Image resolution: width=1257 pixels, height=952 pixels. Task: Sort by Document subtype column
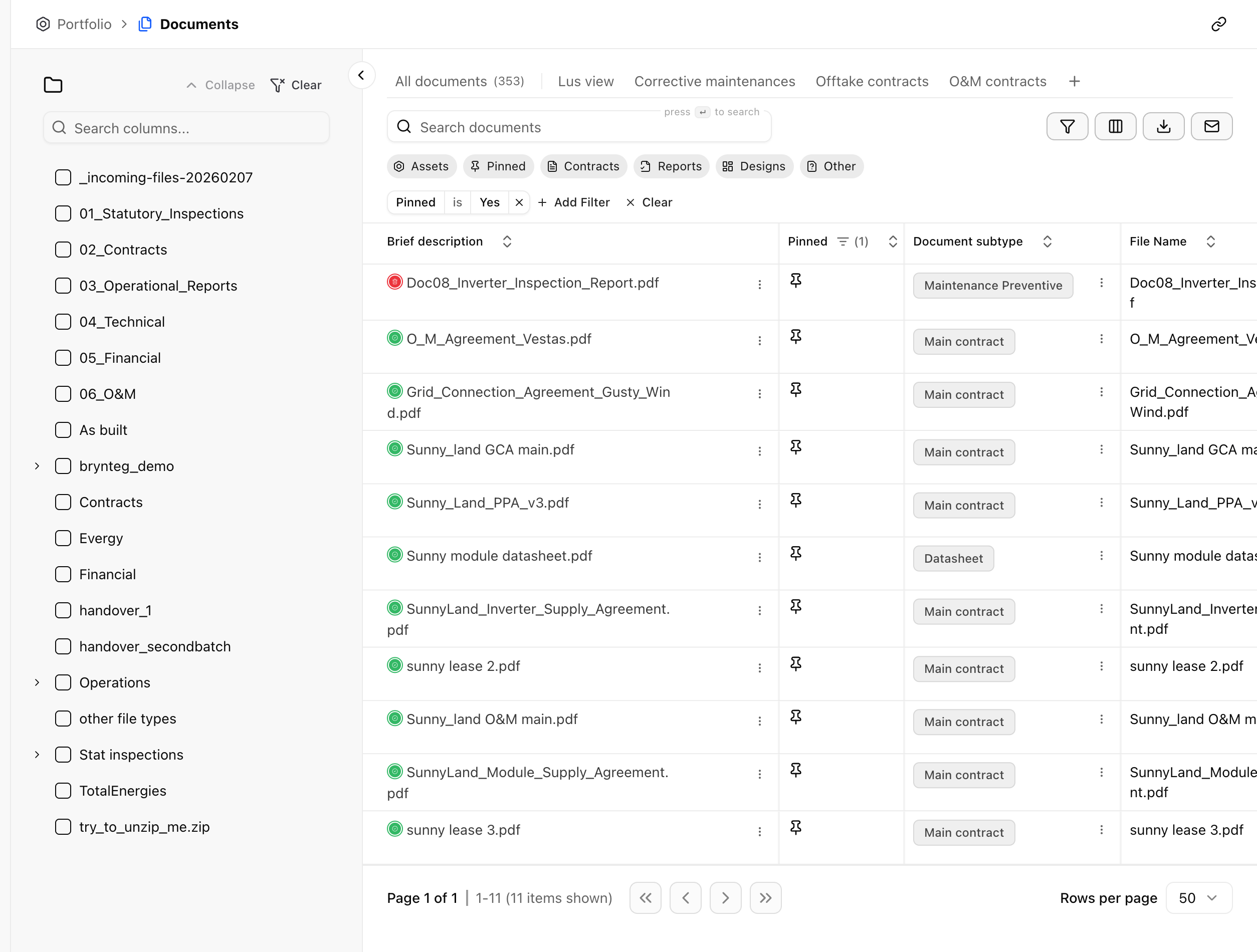tap(1047, 242)
